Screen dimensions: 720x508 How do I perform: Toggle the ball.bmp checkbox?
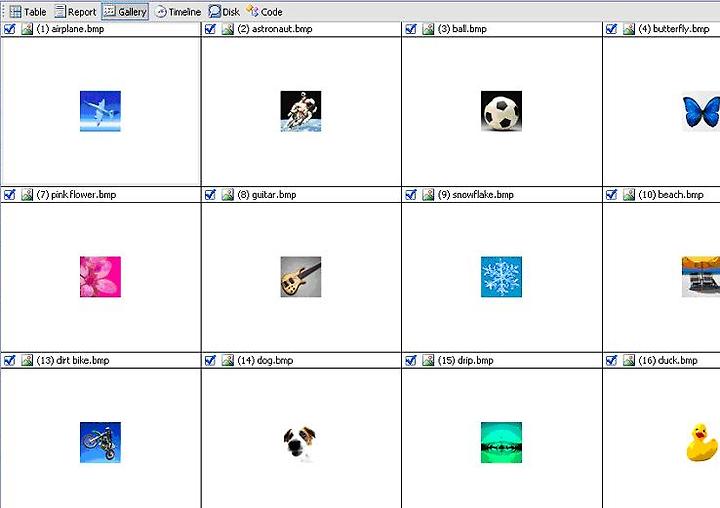[411, 29]
